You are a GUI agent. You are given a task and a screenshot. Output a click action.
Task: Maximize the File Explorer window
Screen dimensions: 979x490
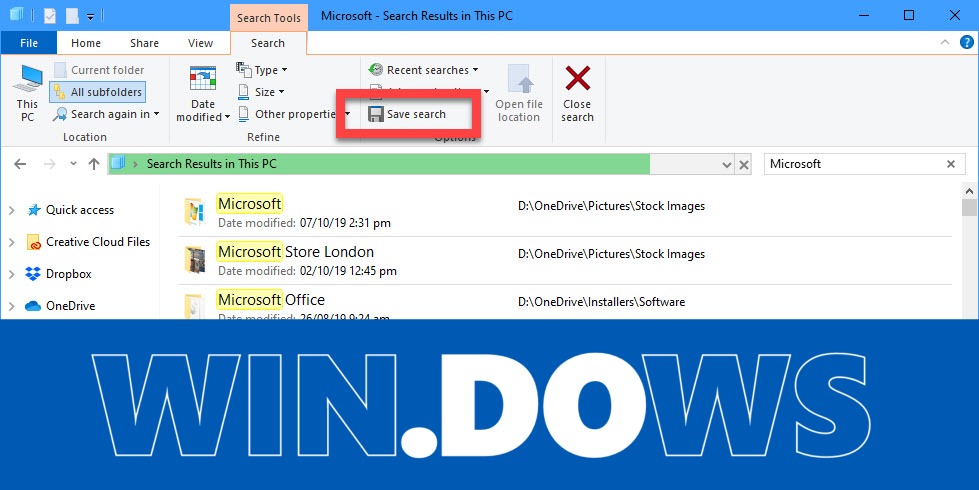tap(909, 16)
